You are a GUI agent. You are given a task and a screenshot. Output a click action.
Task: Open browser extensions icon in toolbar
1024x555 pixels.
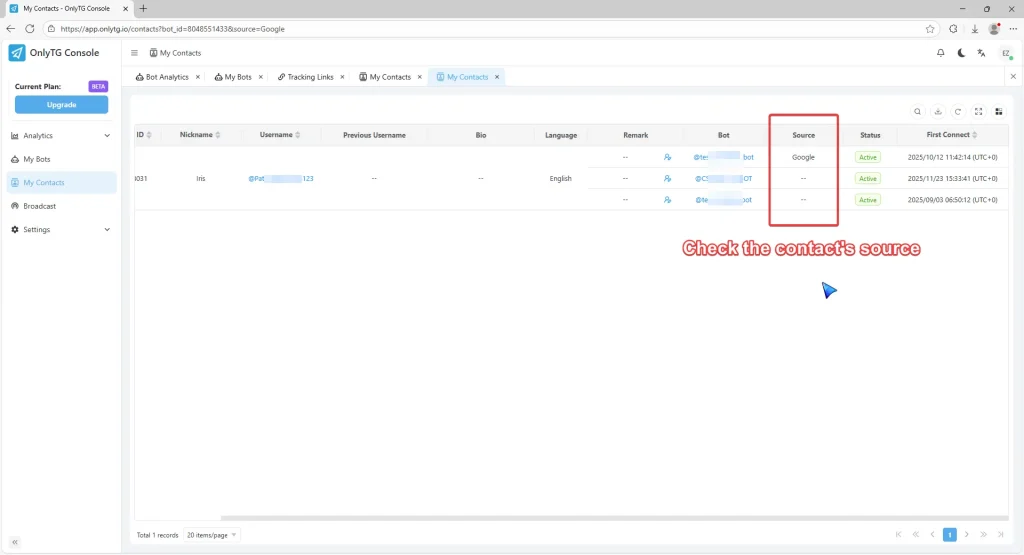click(953, 29)
